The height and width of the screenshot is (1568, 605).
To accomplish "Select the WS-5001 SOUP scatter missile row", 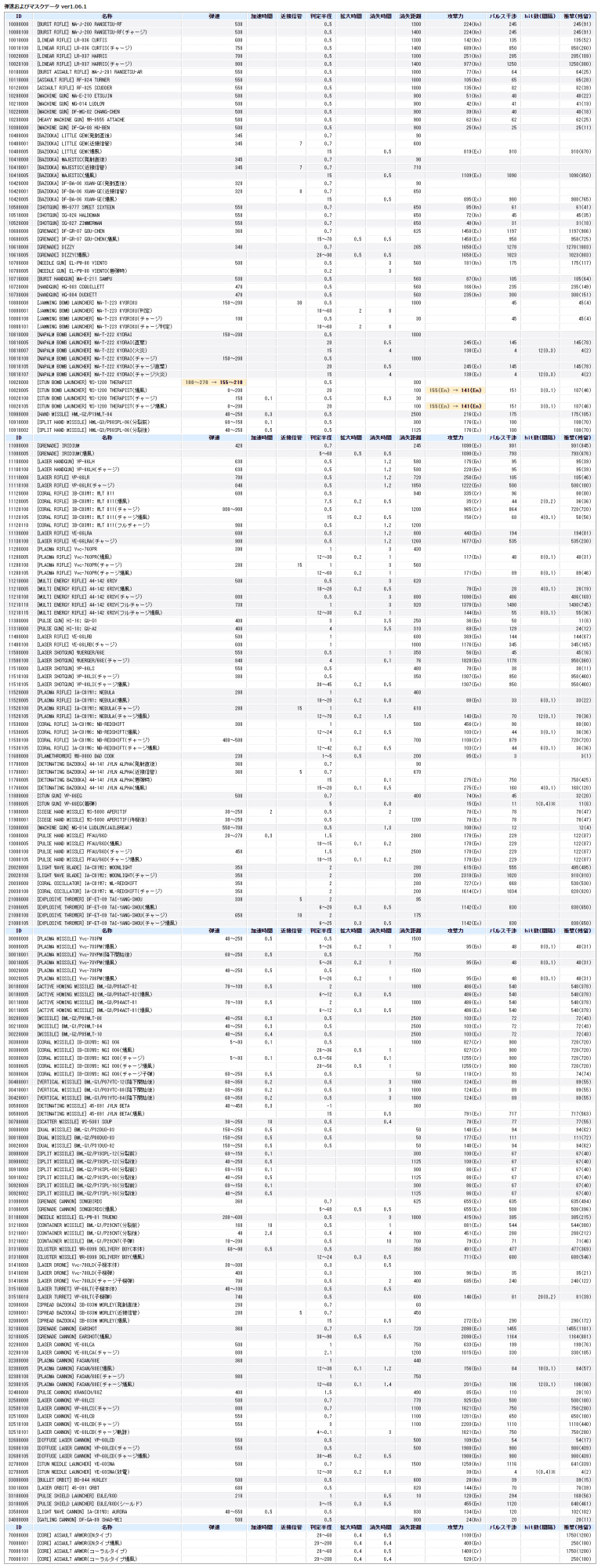I will click(300, 1121).
